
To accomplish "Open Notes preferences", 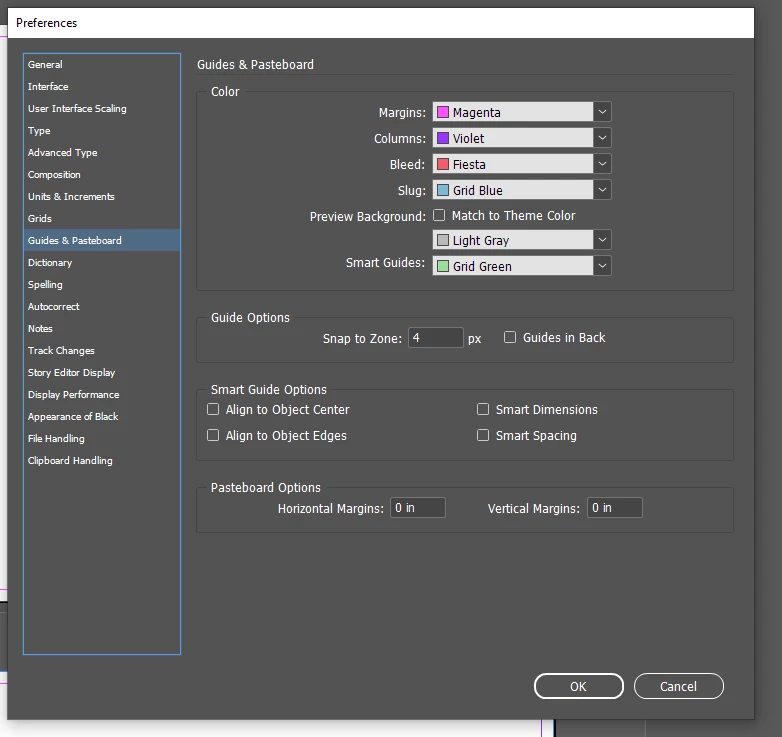I will (102, 328).
